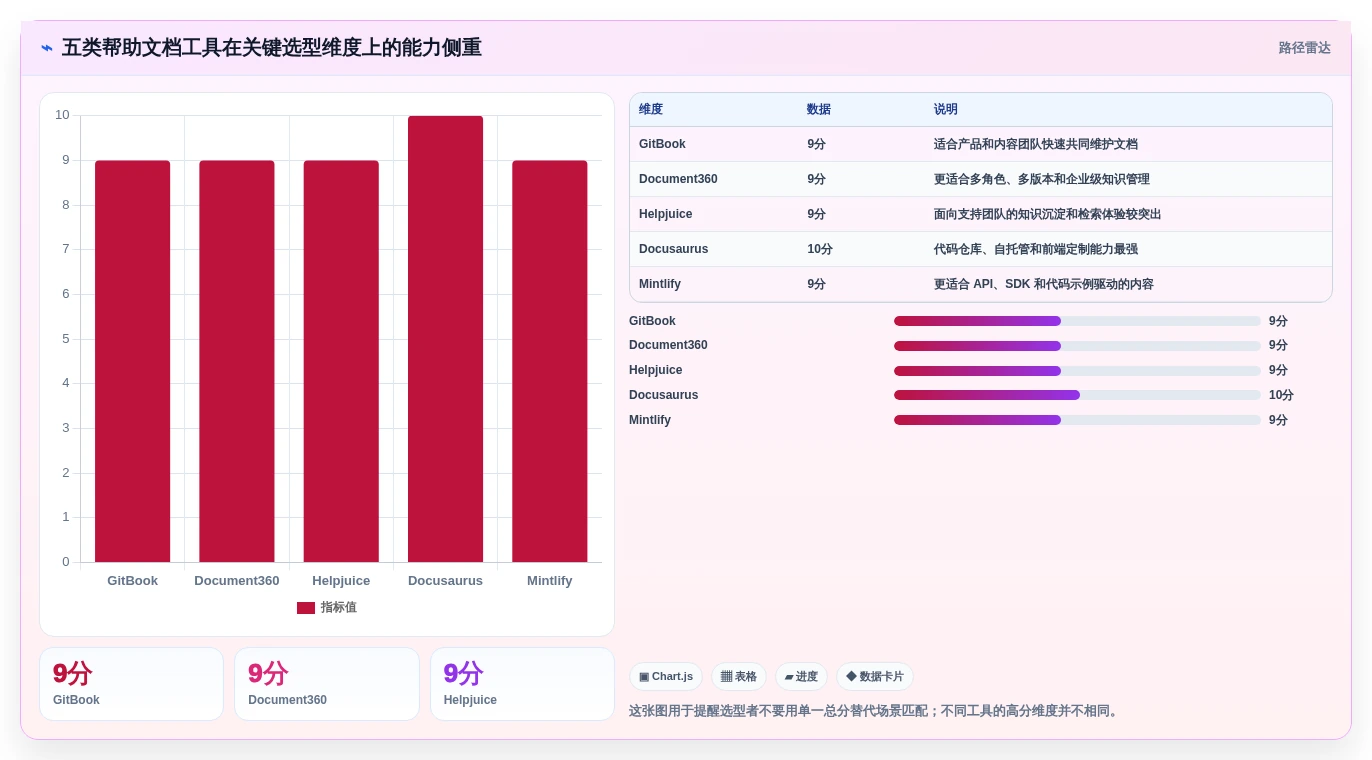Click 更适合多角色、多版本和企业级知识管理 description
Viewport: 1372px width, 760px height.
[1042, 179]
